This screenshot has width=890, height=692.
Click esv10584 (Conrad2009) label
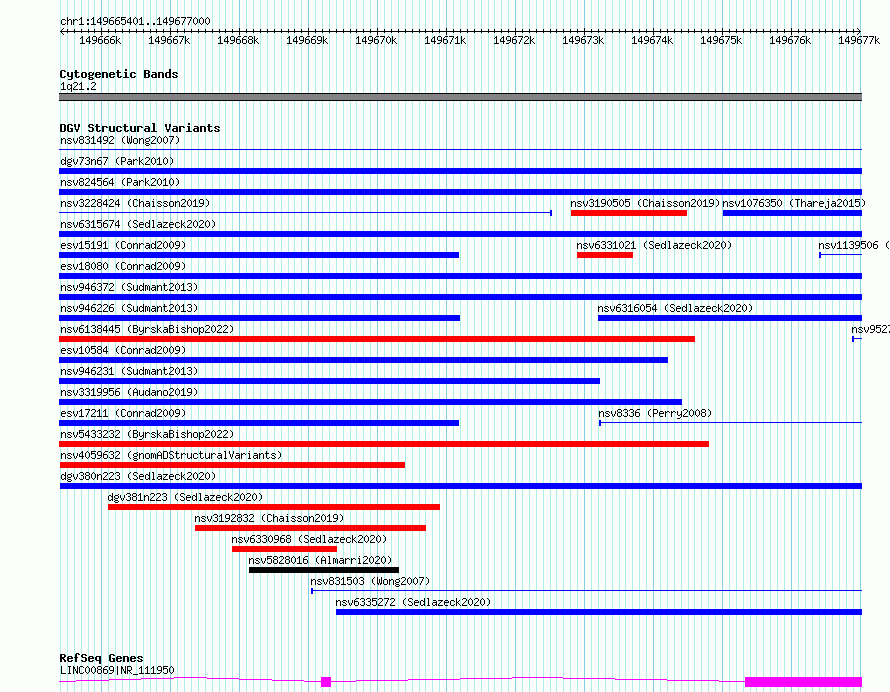click(123, 350)
